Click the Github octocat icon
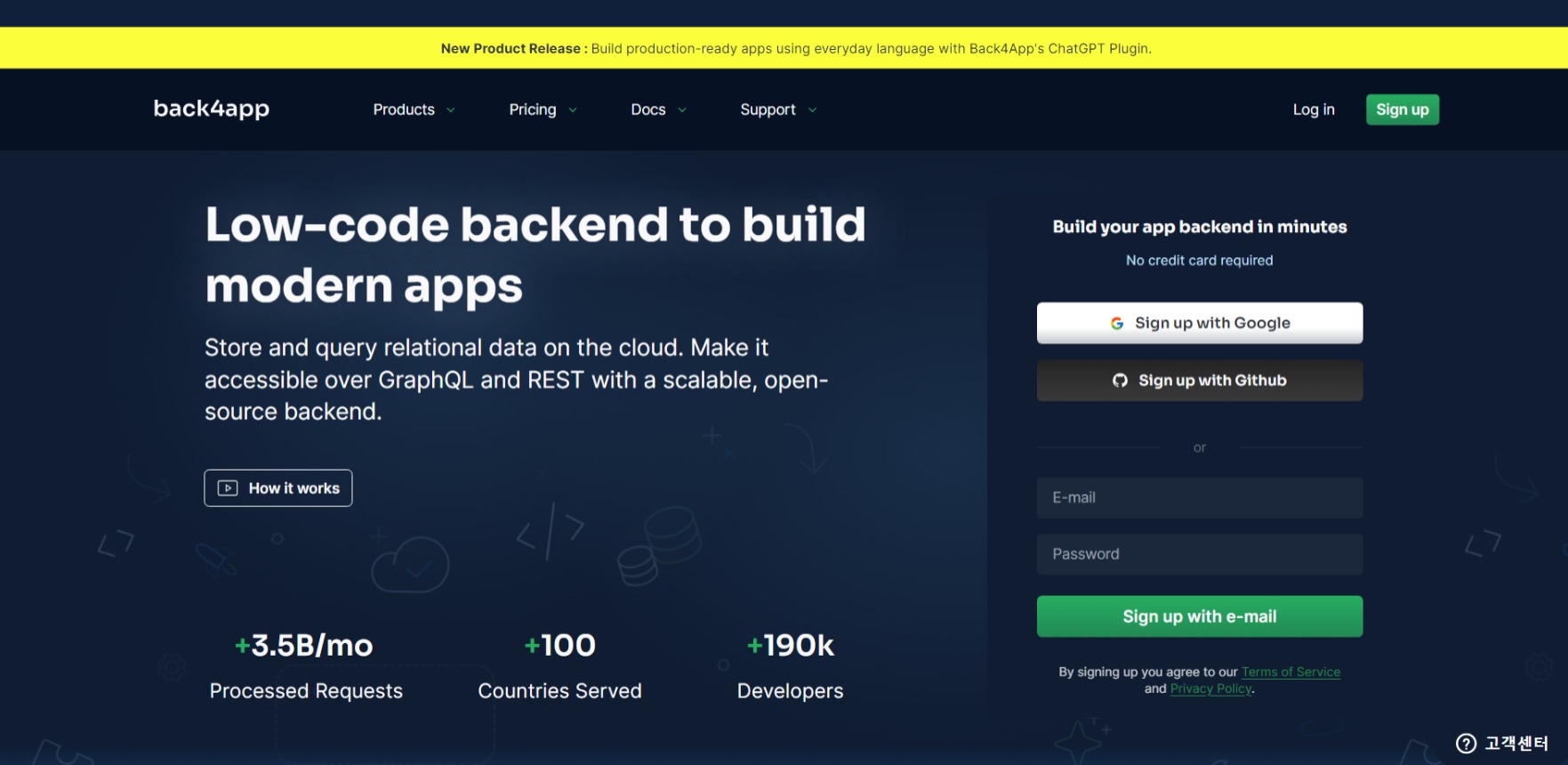 (1120, 381)
